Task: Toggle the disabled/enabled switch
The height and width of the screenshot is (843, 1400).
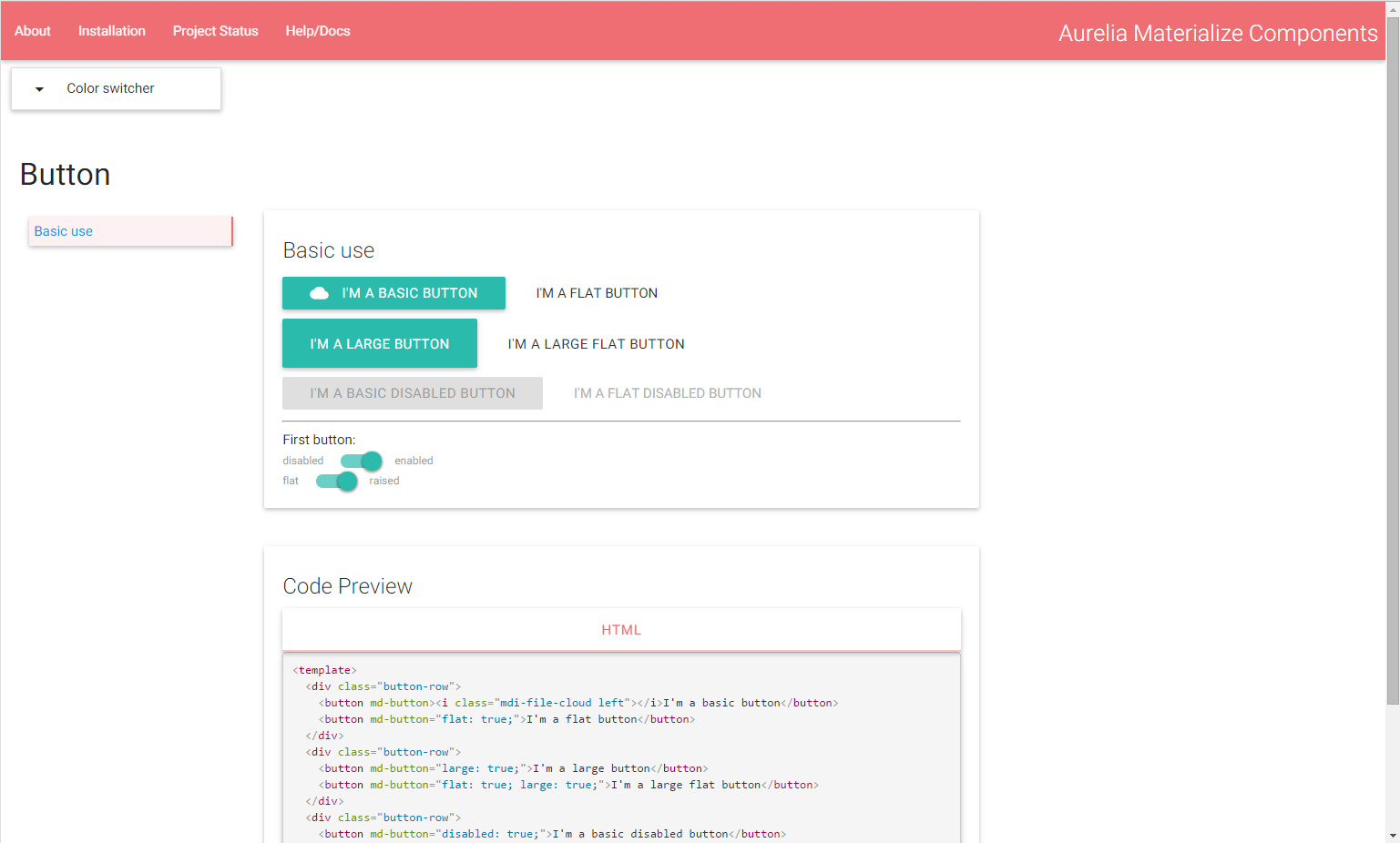Action: [x=362, y=461]
